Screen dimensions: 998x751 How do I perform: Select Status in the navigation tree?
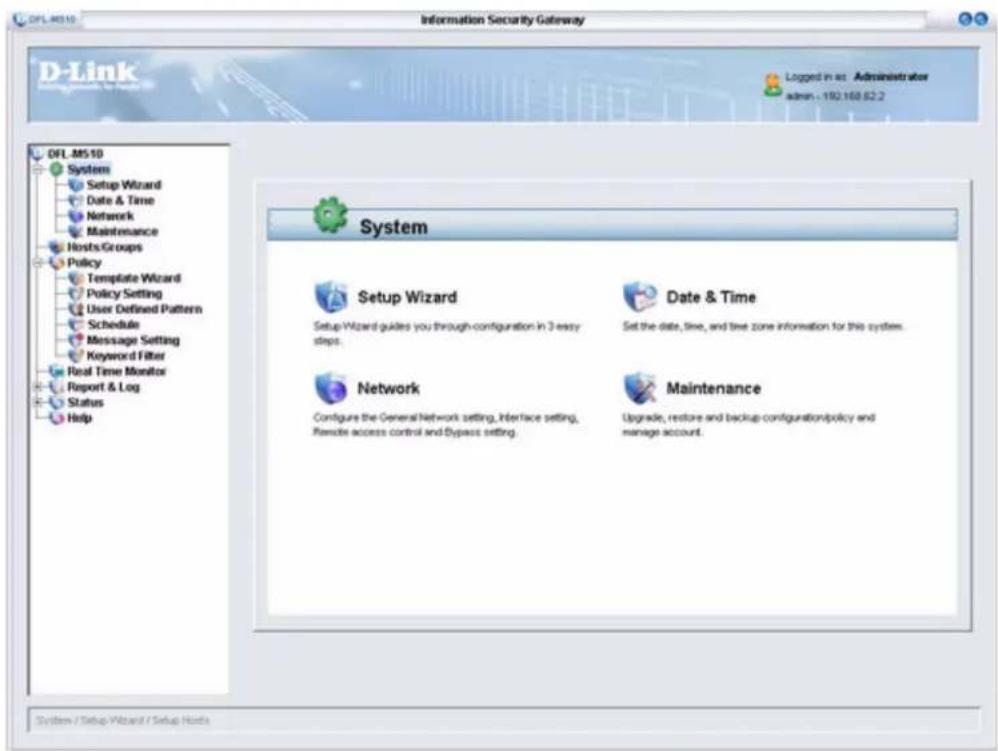pos(85,402)
